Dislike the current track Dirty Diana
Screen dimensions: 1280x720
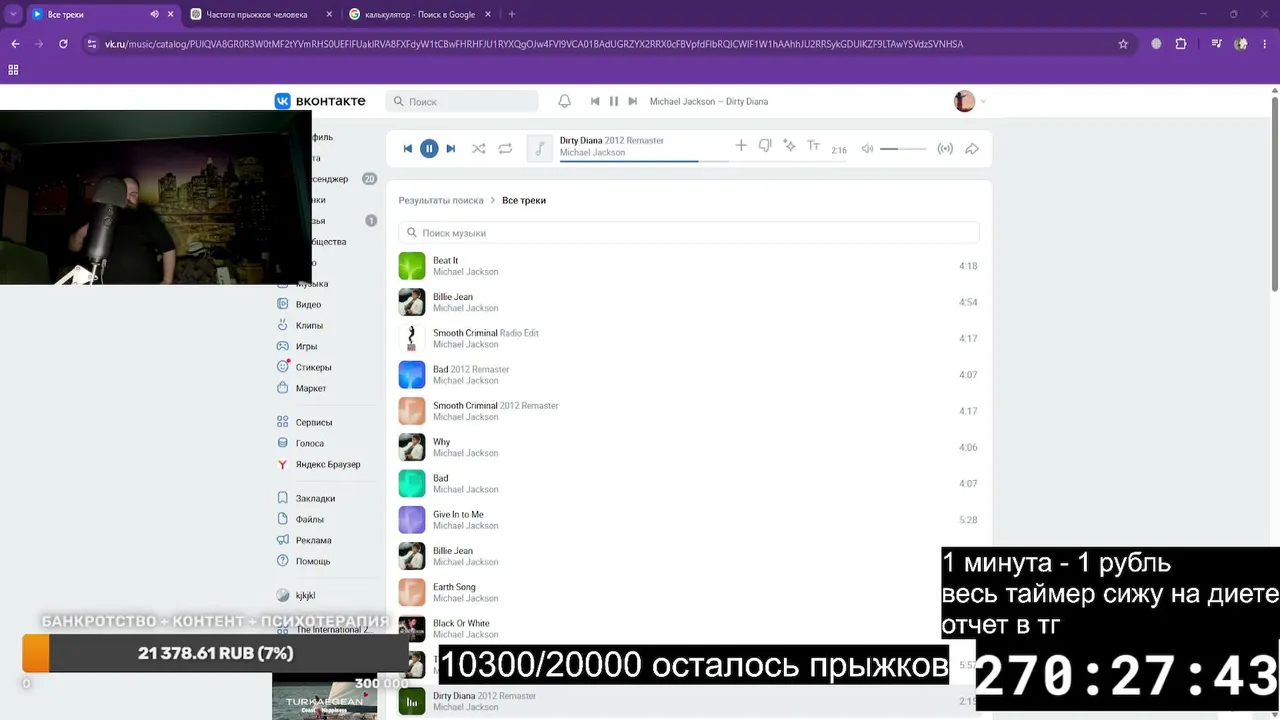(x=765, y=146)
